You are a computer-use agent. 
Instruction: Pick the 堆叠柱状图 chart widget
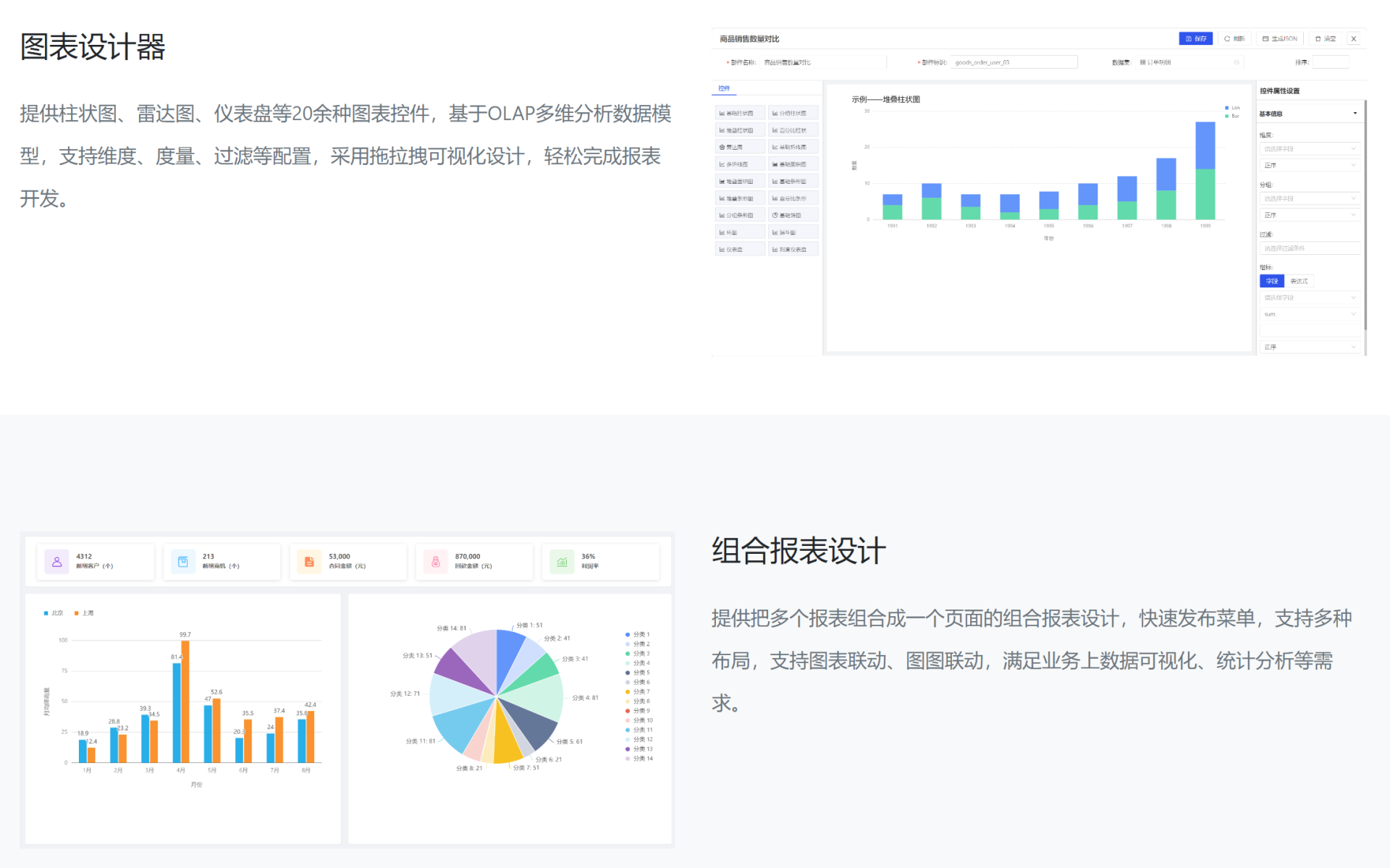[740, 130]
